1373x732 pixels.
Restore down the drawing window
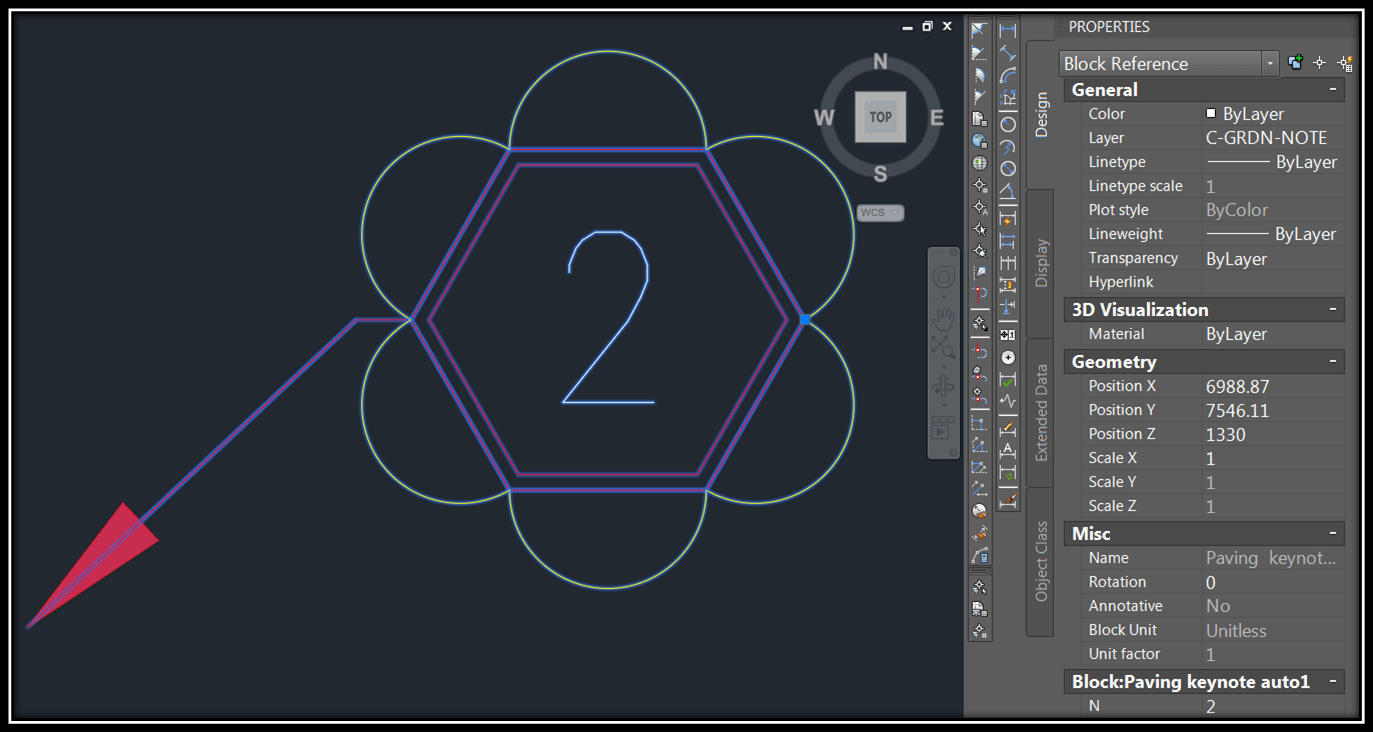[x=927, y=27]
